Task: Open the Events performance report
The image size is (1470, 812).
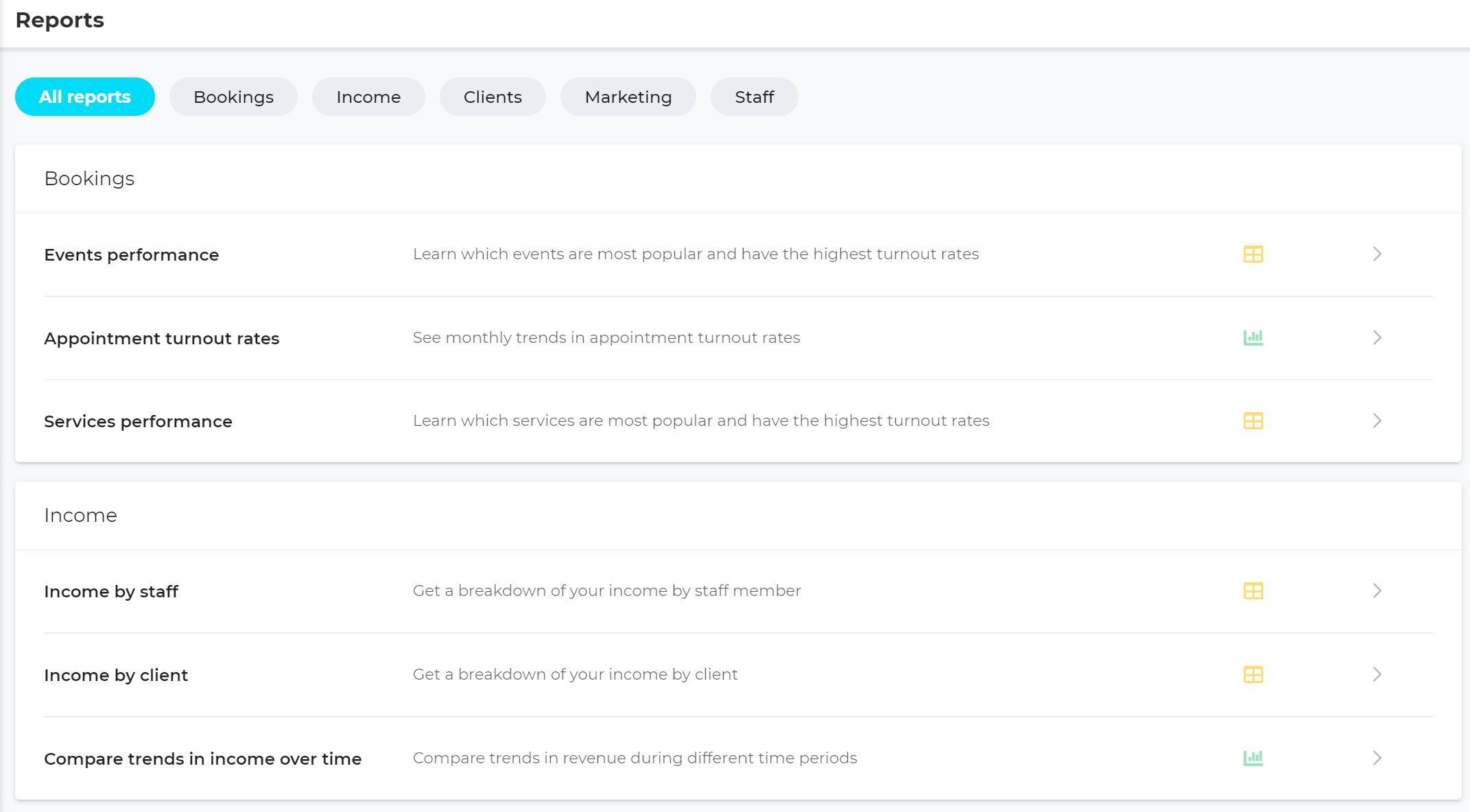Action: (132, 254)
